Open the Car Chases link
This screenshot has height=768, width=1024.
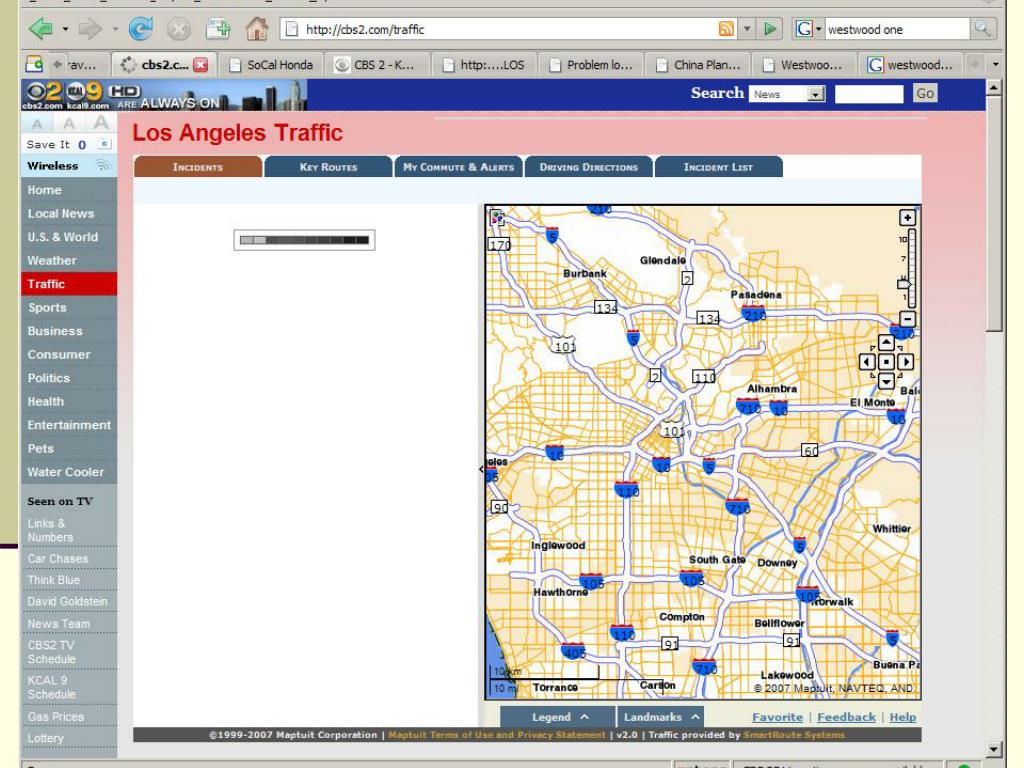(x=57, y=558)
